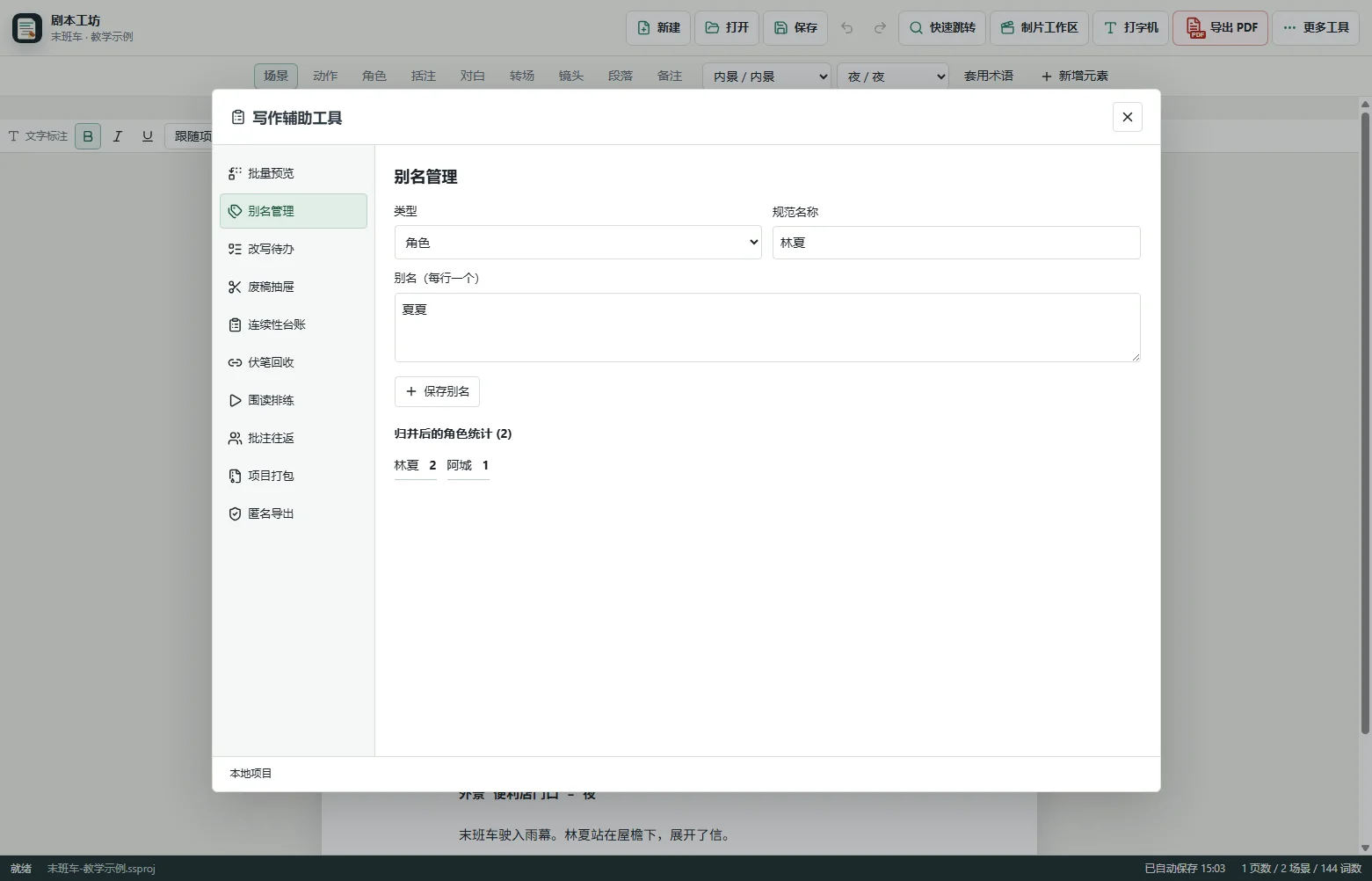
Task: Export script via 导出 PDF
Action: [x=1222, y=27]
